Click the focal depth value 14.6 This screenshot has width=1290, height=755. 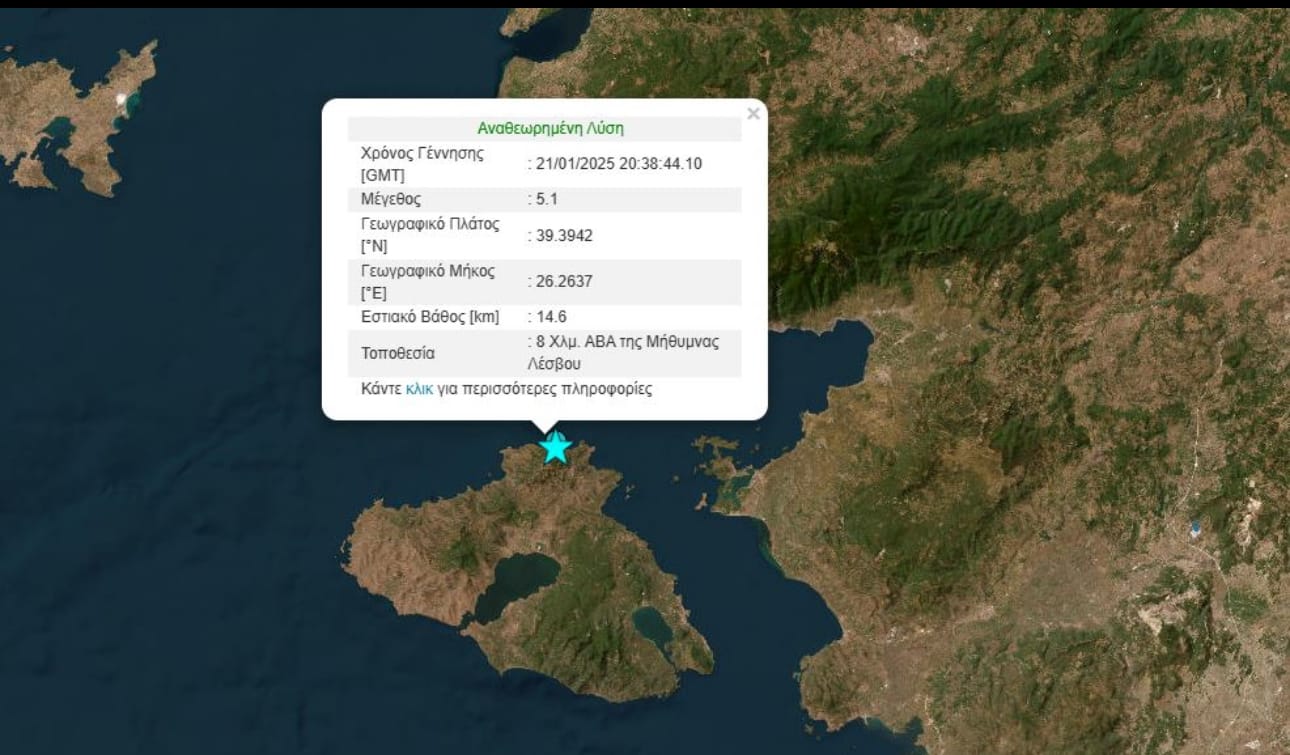pyautogui.click(x=551, y=317)
